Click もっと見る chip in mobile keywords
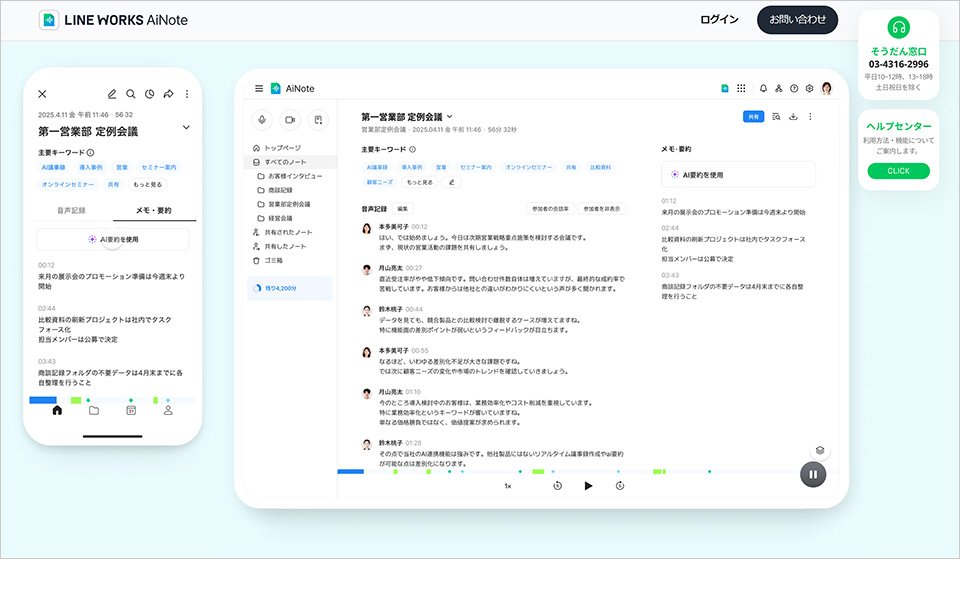Viewport: 960px width, 590px height. (x=148, y=184)
